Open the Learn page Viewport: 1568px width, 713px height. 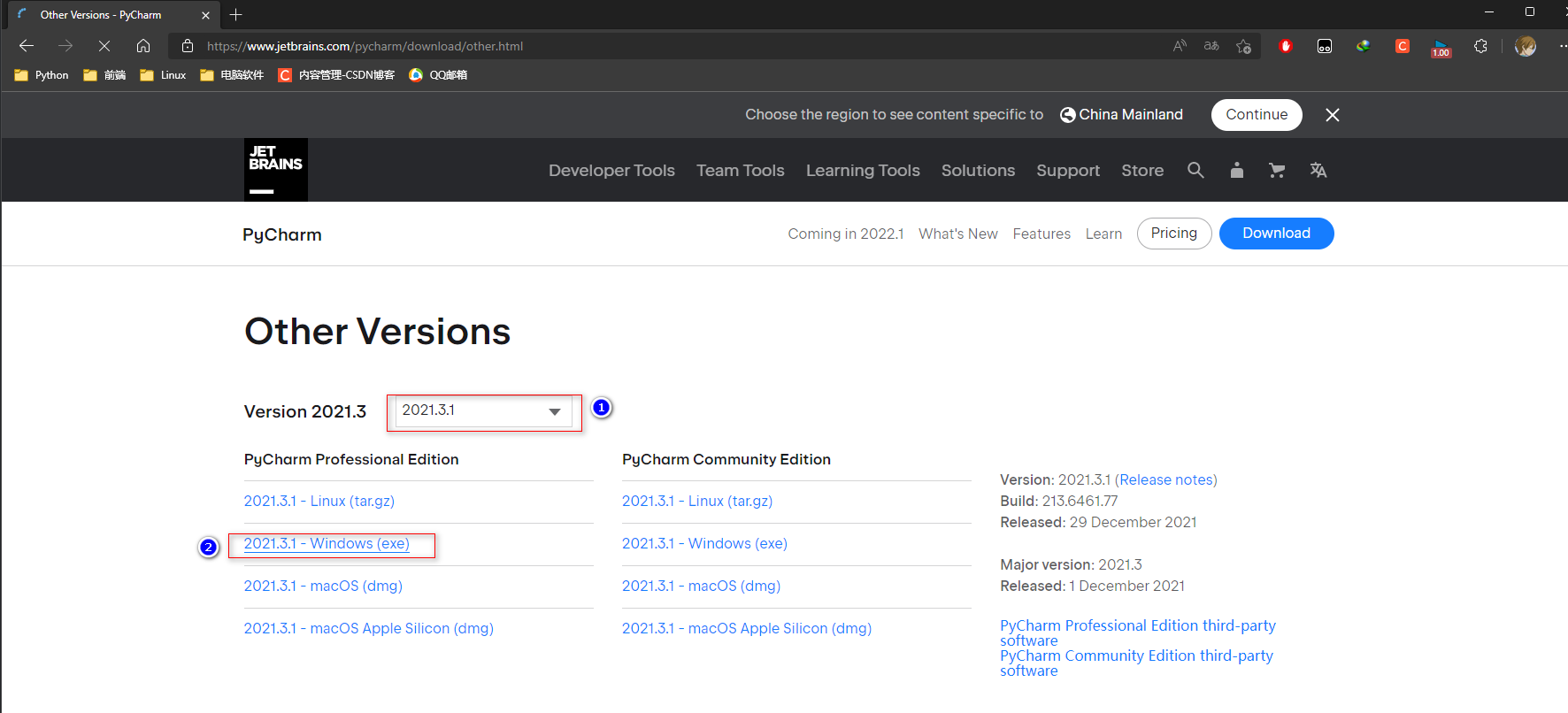1103,234
